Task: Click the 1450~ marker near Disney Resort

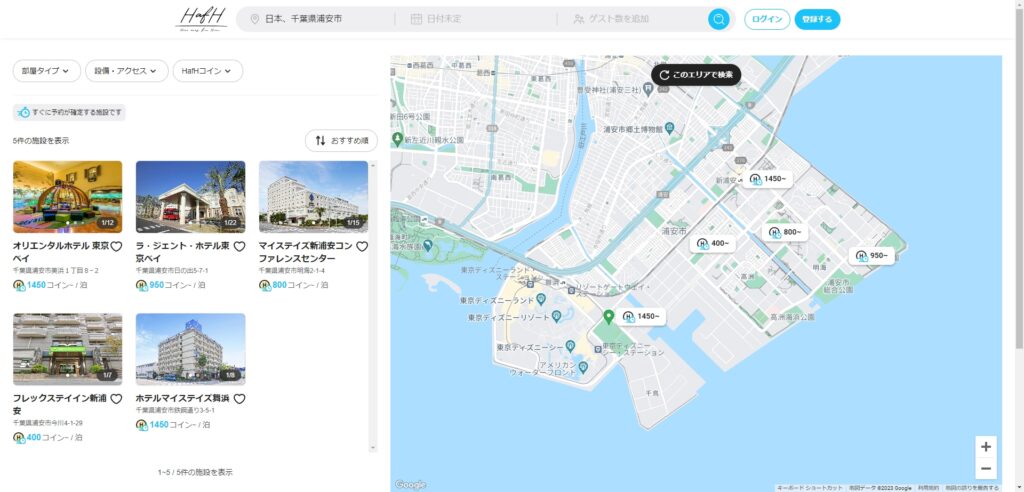Action: [641, 316]
